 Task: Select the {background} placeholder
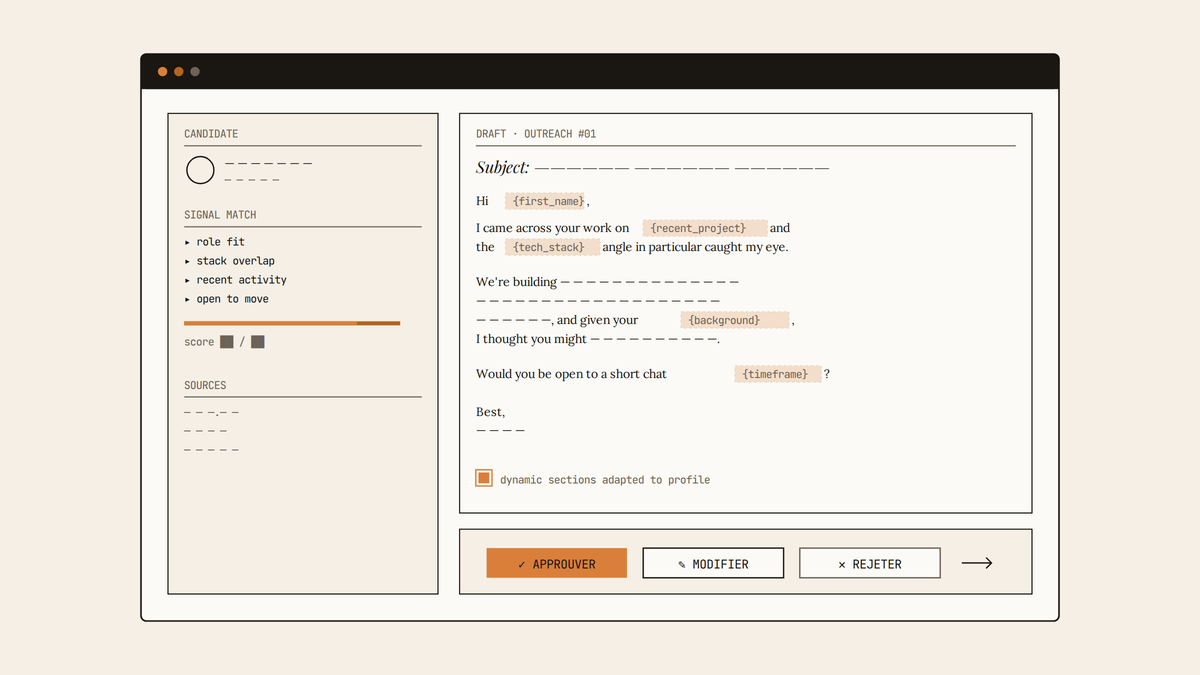(x=735, y=320)
